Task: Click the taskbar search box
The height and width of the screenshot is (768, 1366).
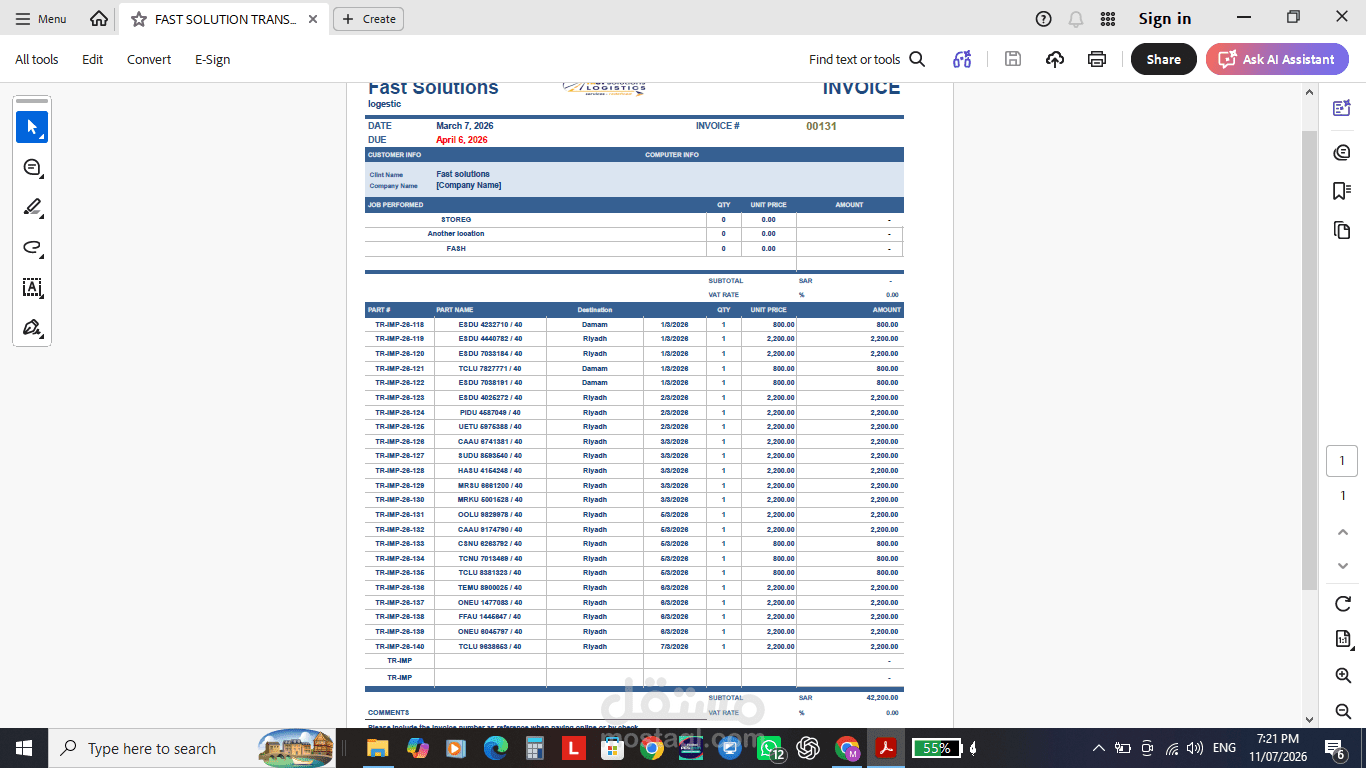Action: (192, 748)
